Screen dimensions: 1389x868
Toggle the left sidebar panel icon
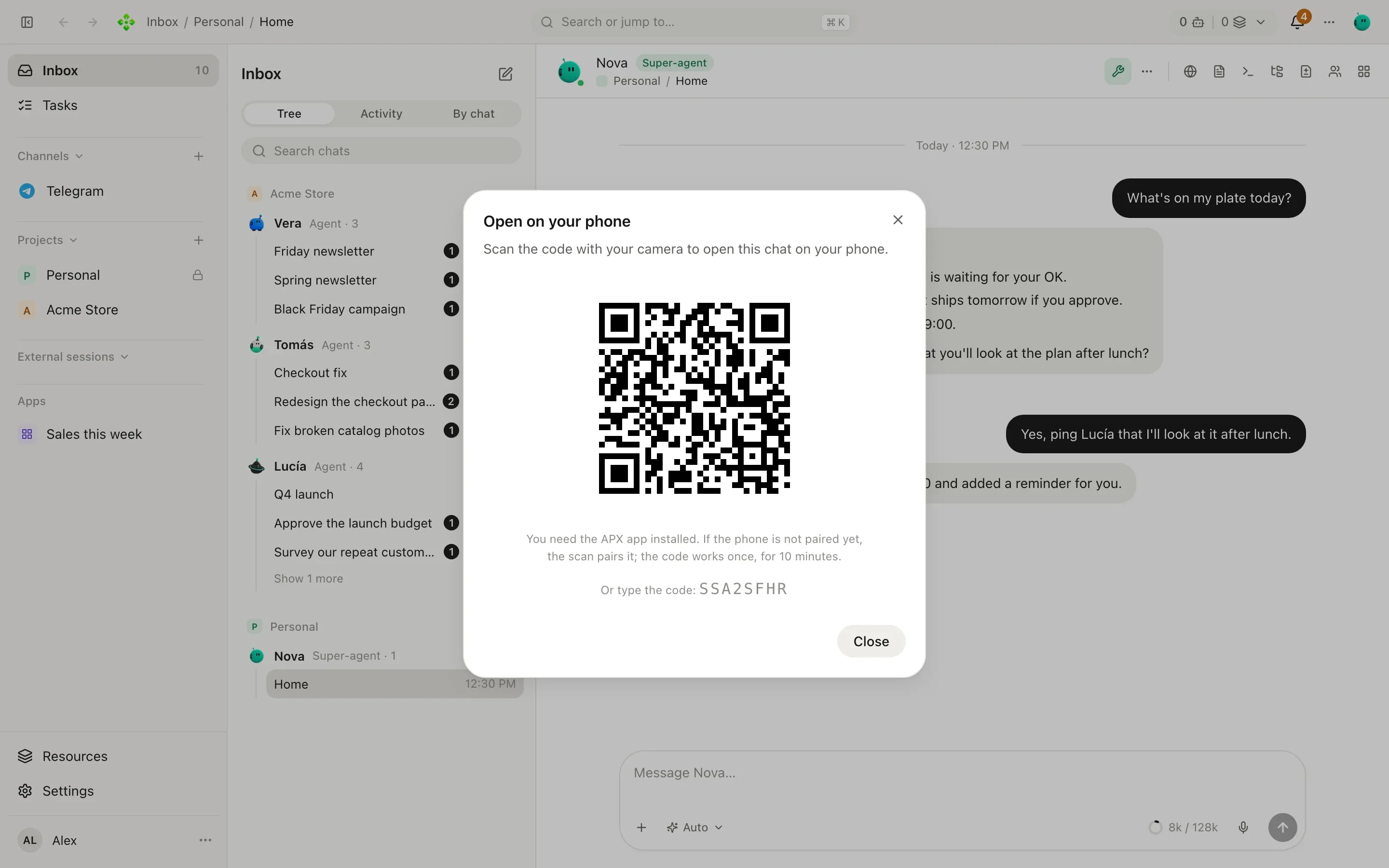[x=27, y=22]
